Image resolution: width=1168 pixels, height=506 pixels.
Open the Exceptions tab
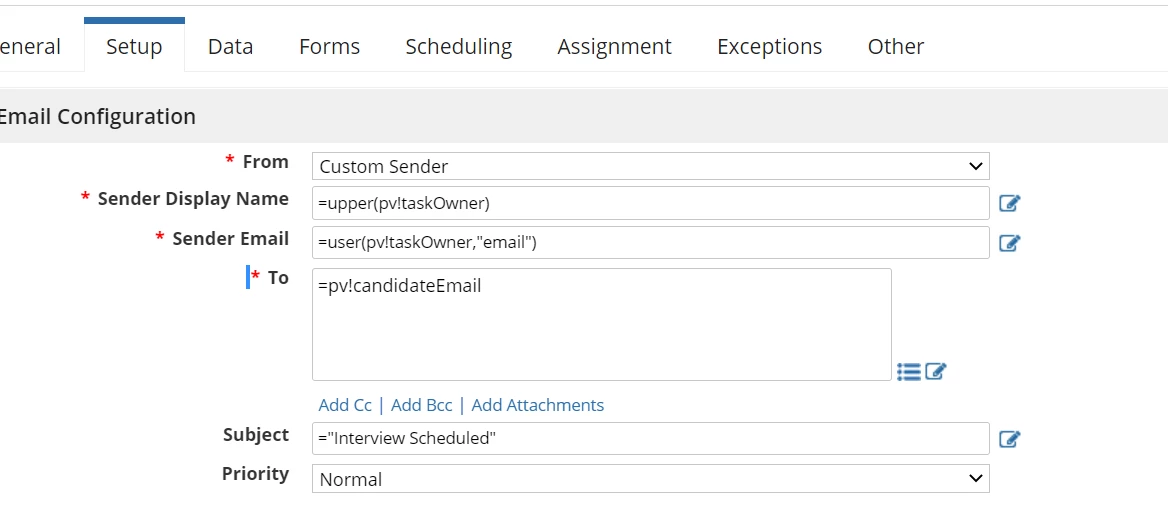769,46
